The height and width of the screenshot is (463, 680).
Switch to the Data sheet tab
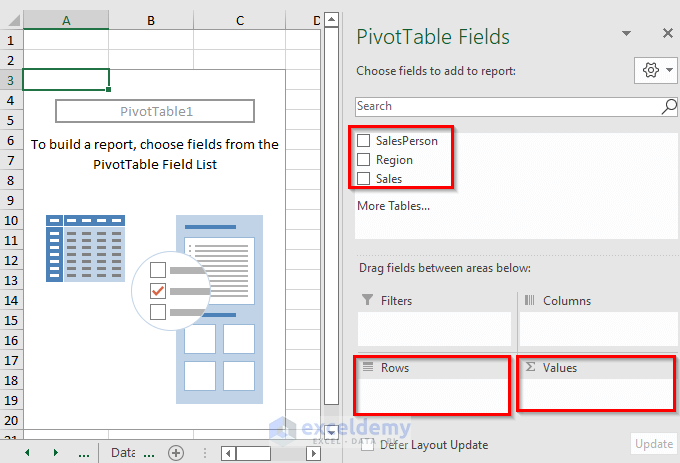123,453
